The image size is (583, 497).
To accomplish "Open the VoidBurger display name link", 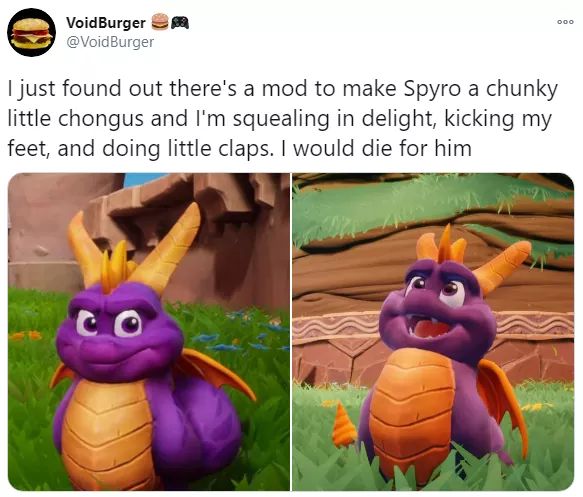I will point(106,23).
